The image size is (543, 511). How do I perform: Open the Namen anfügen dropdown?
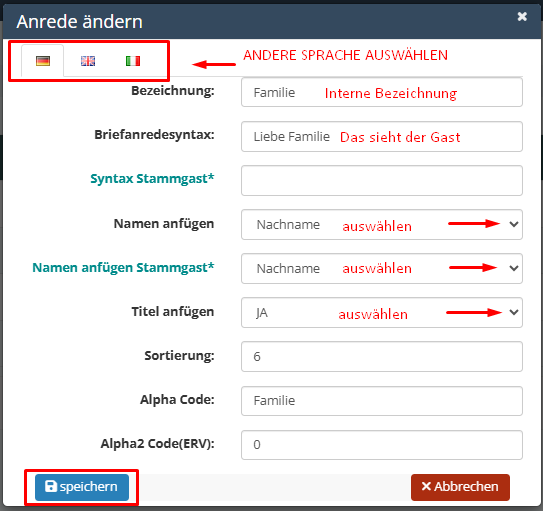coord(382,224)
